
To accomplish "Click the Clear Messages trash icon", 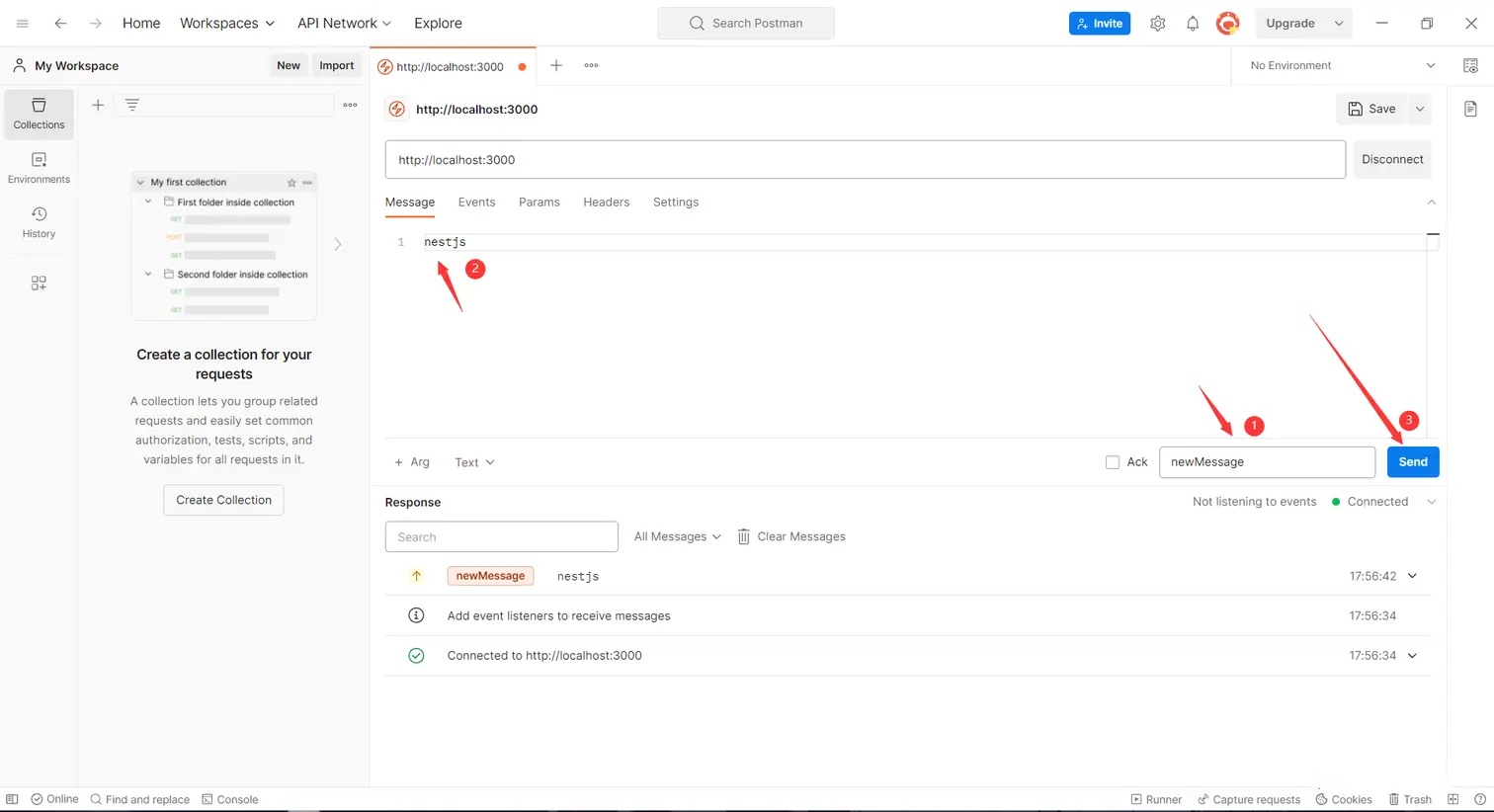I will (744, 536).
